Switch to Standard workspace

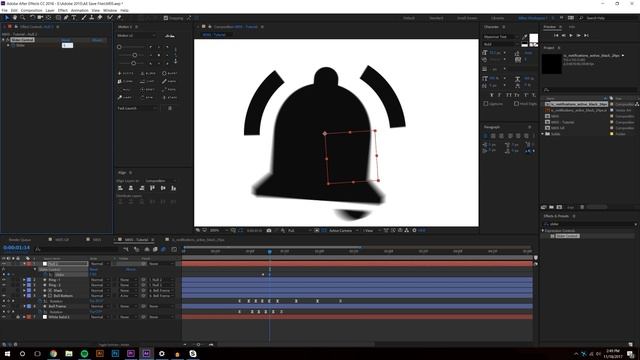coord(436,18)
